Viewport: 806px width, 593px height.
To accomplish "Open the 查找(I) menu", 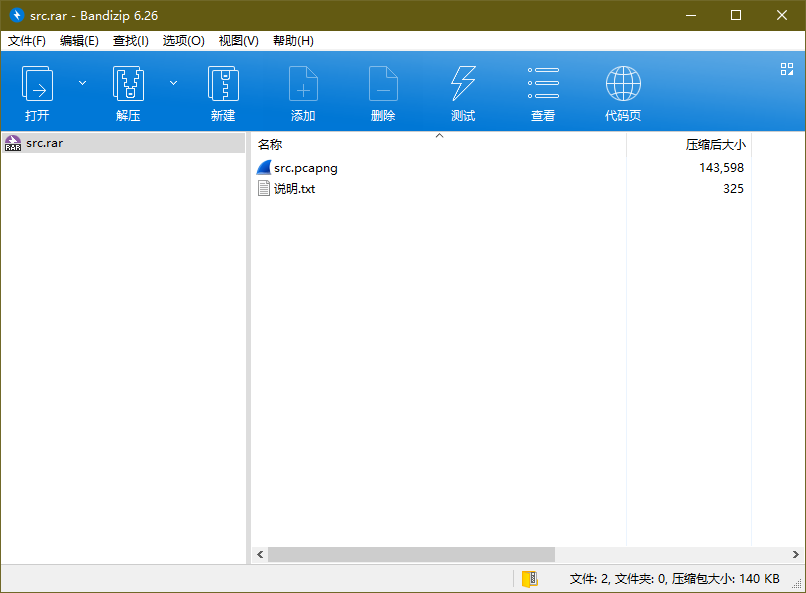I will coord(131,41).
